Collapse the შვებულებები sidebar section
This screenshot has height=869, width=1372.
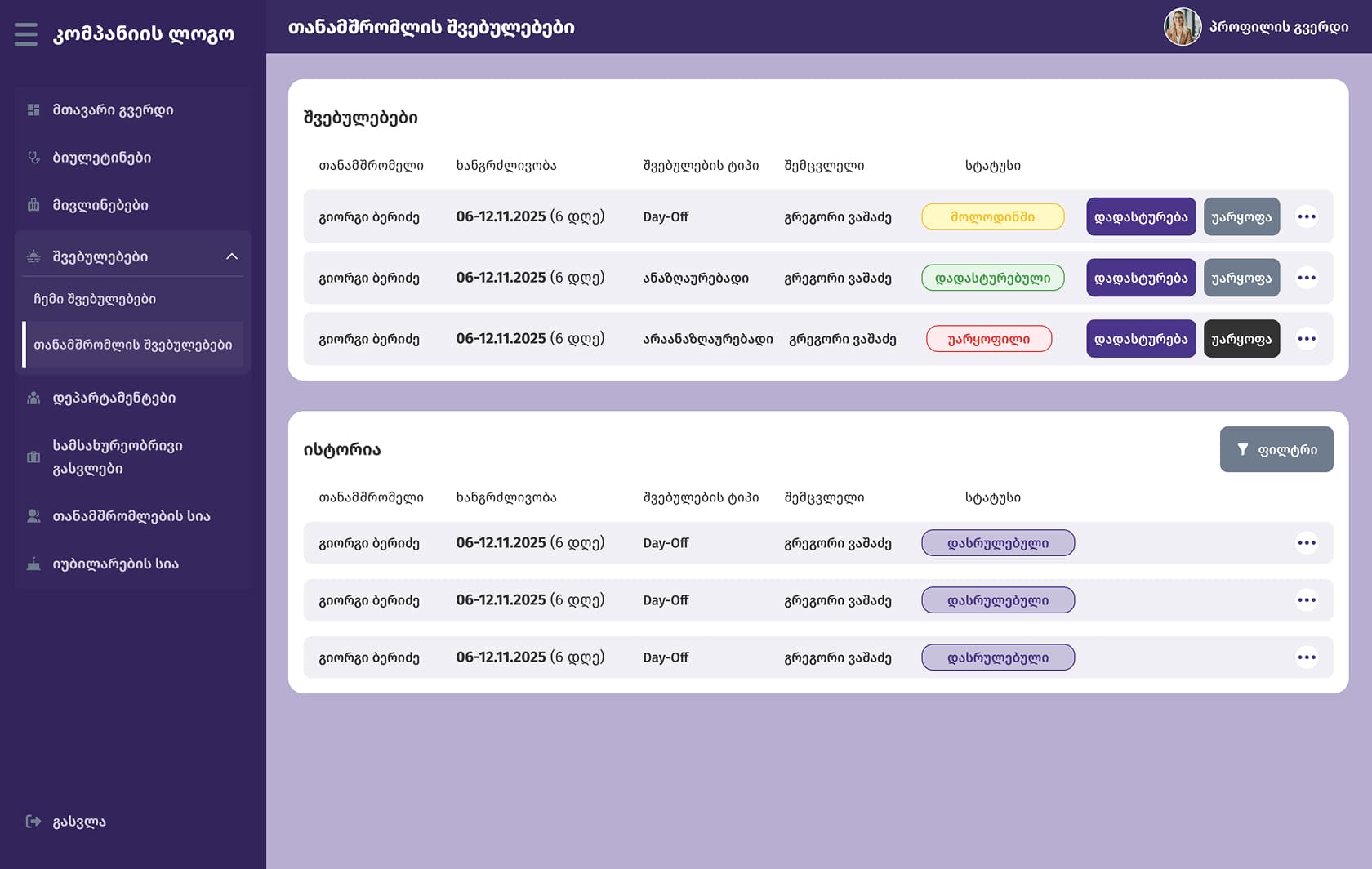(x=232, y=256)
